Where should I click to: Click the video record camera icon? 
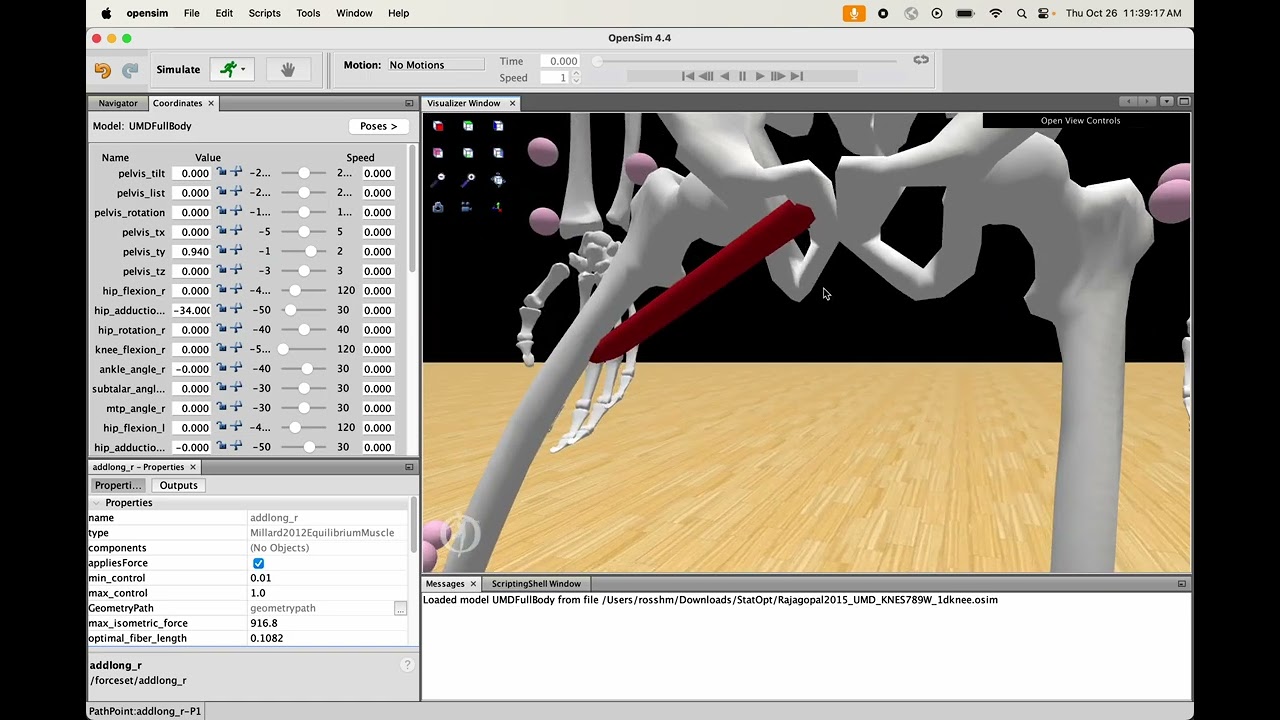(467, 207)
